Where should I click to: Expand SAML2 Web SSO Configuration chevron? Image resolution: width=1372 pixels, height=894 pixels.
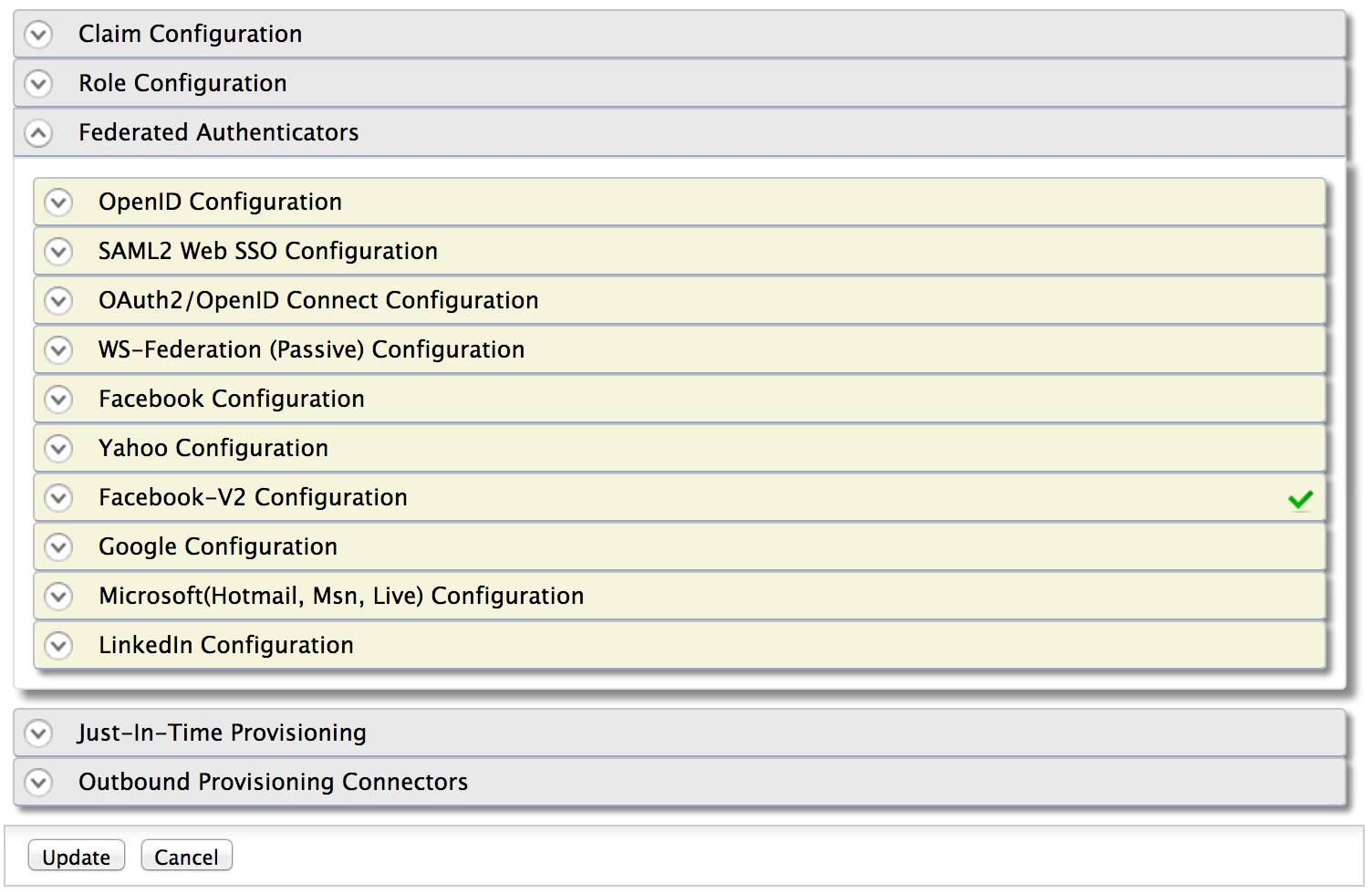[58, 251]
